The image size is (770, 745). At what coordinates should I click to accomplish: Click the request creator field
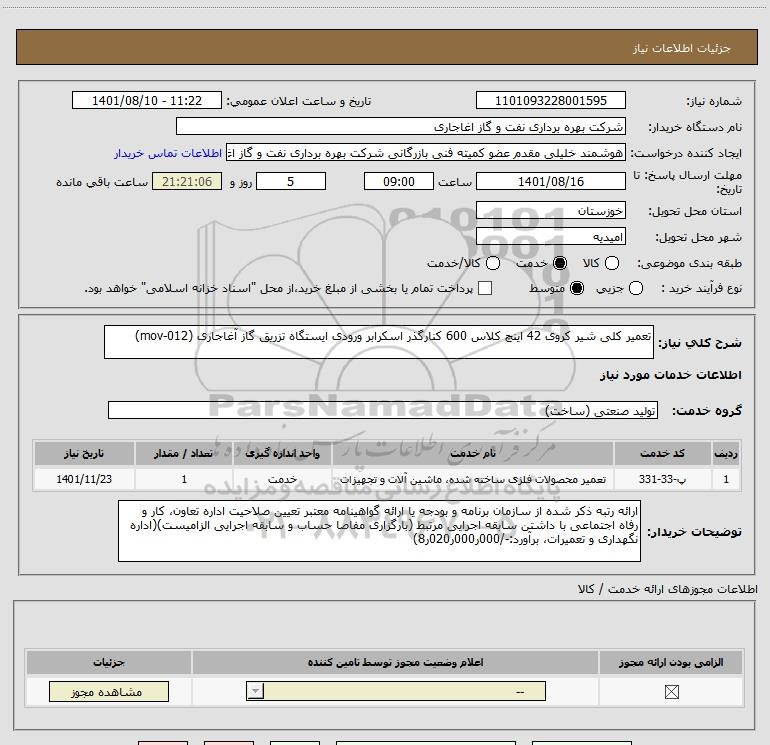click(x=426, y=153)
